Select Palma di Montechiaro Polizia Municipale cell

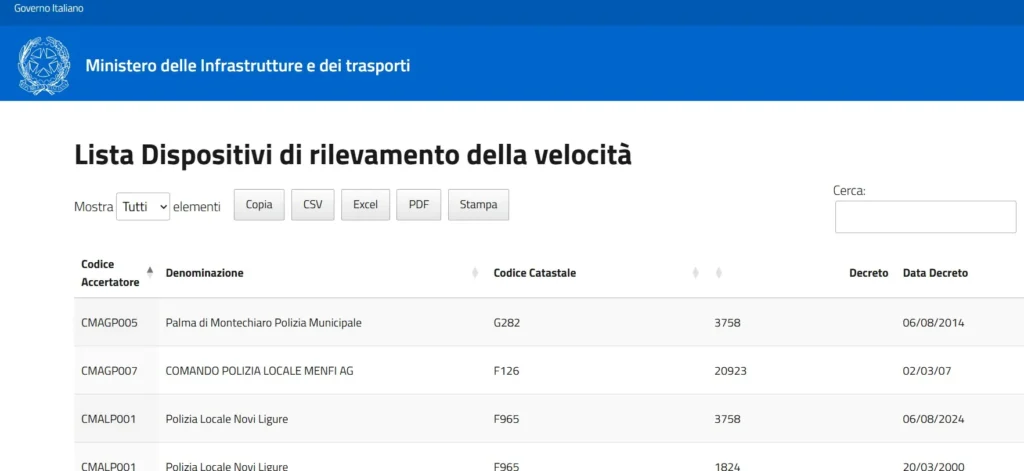pos(264,323)
